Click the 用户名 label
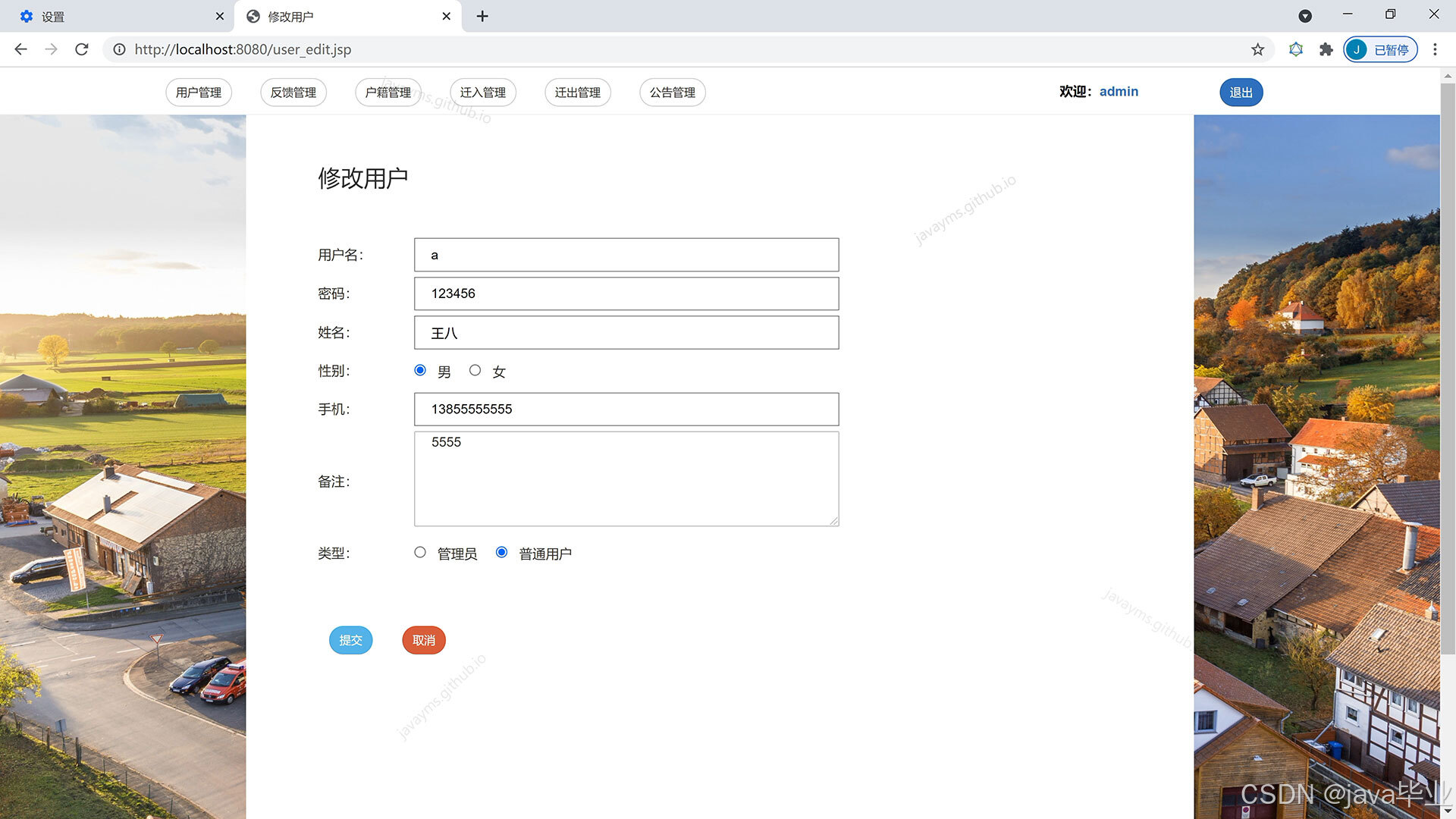Image resolution: width=1456 pixels, height=819 pixels. (340, 255)
